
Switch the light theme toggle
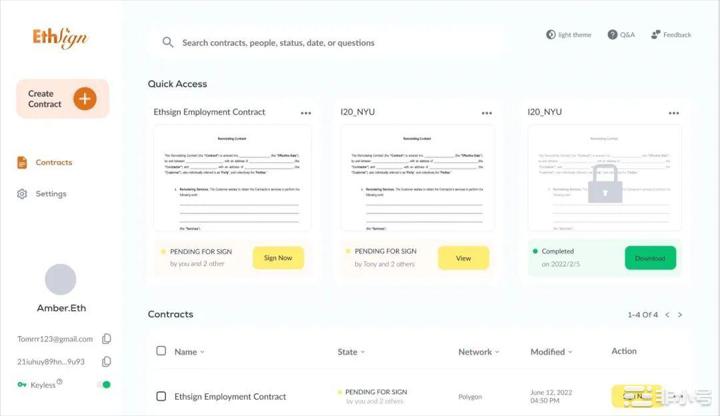coord(568,35)
